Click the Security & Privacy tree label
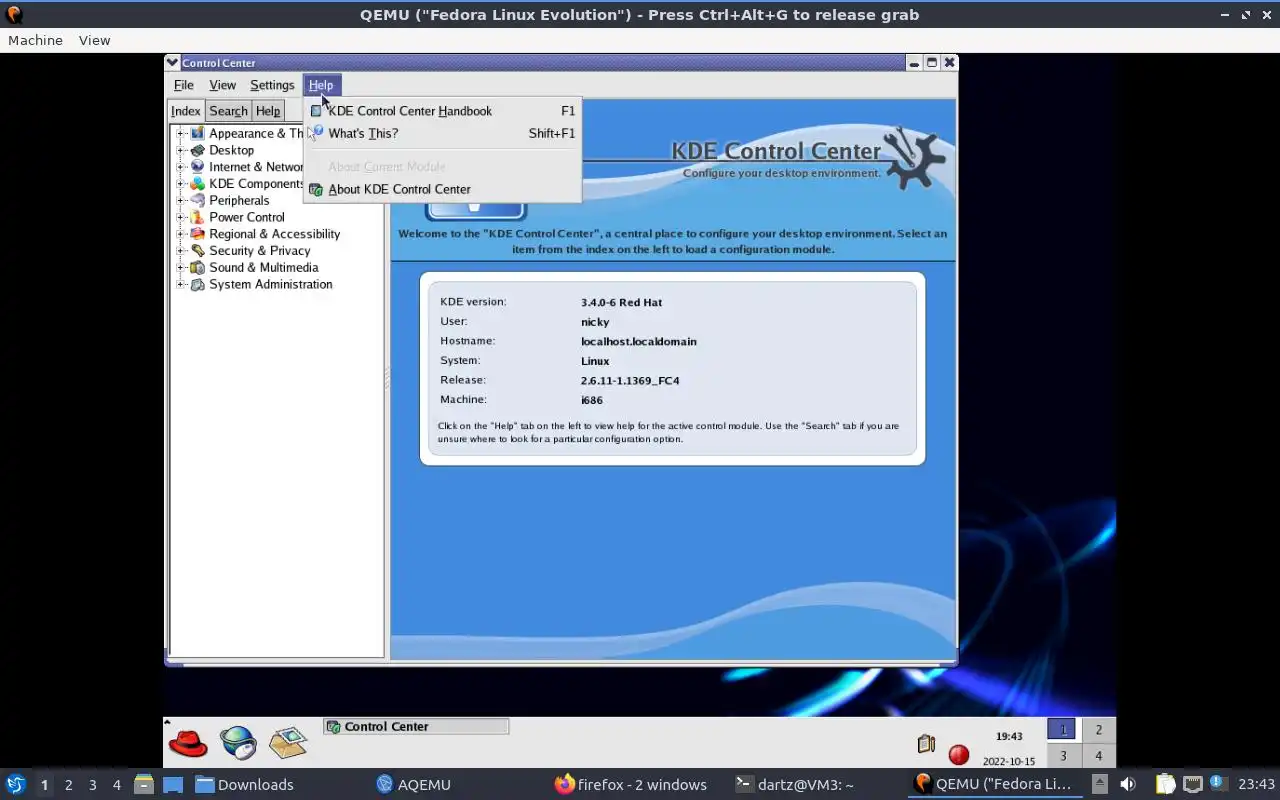Viewport: 1280px width, 800px height. [260, 251]
